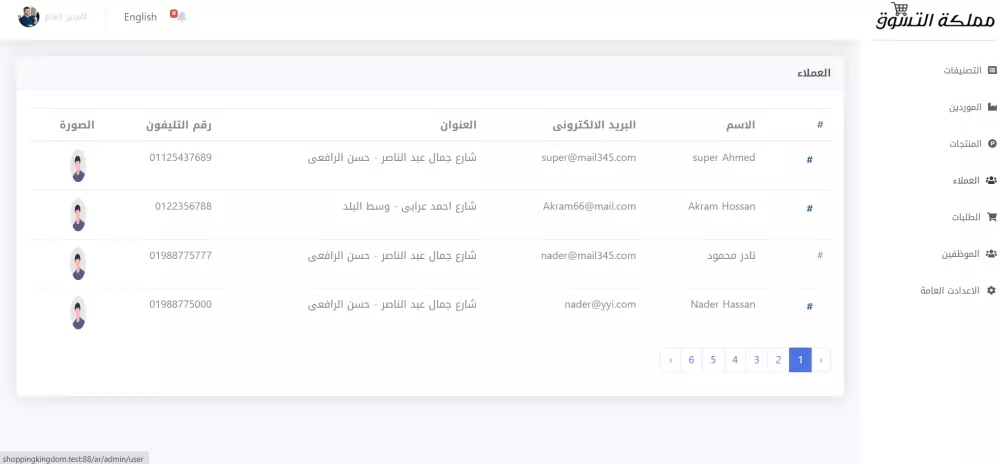Select email Akram66@mail.com
The image size is (1000, 464).
[589, 207]
